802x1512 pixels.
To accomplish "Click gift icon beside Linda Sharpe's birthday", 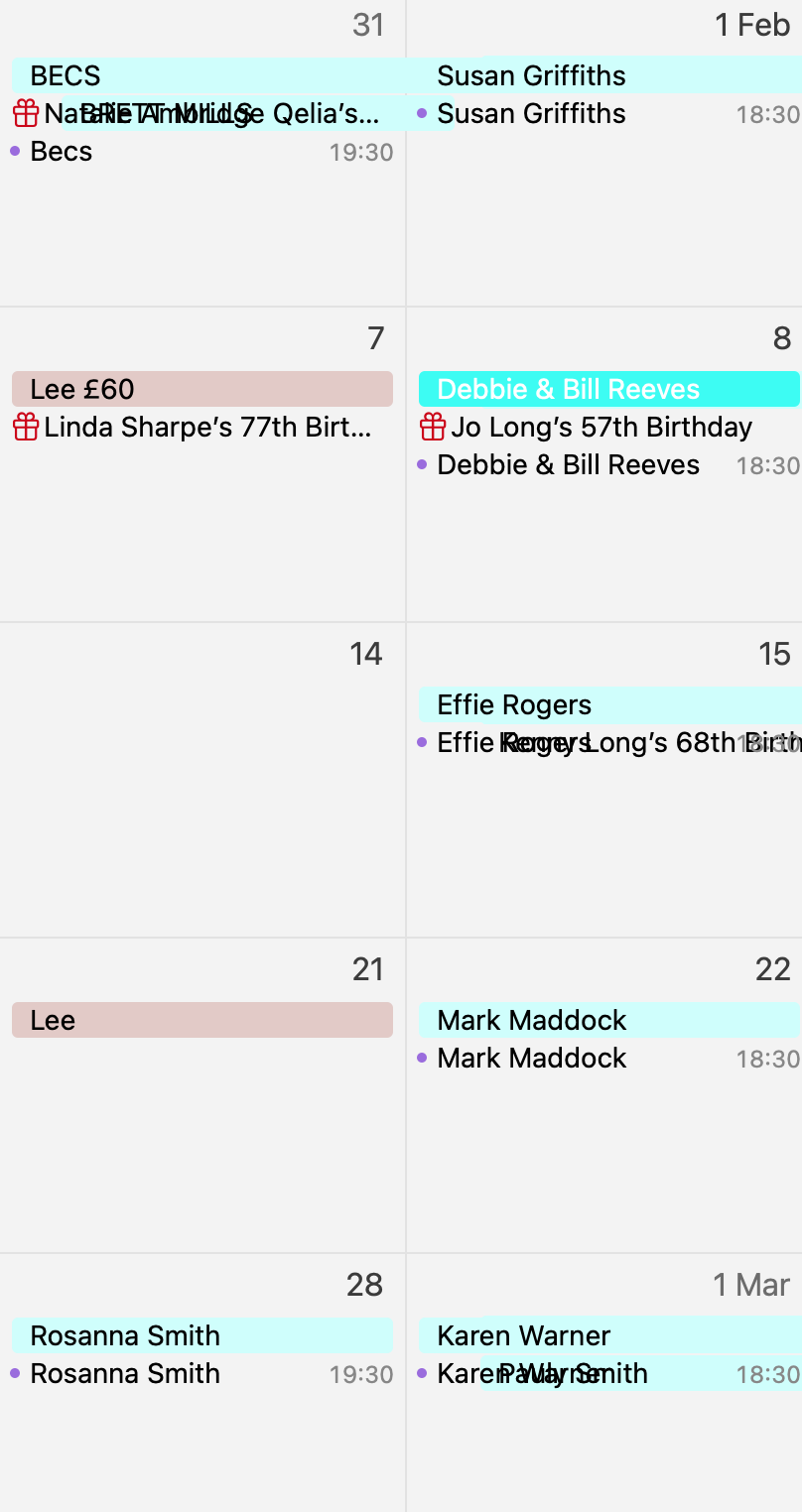I will [x=26, y=428].
